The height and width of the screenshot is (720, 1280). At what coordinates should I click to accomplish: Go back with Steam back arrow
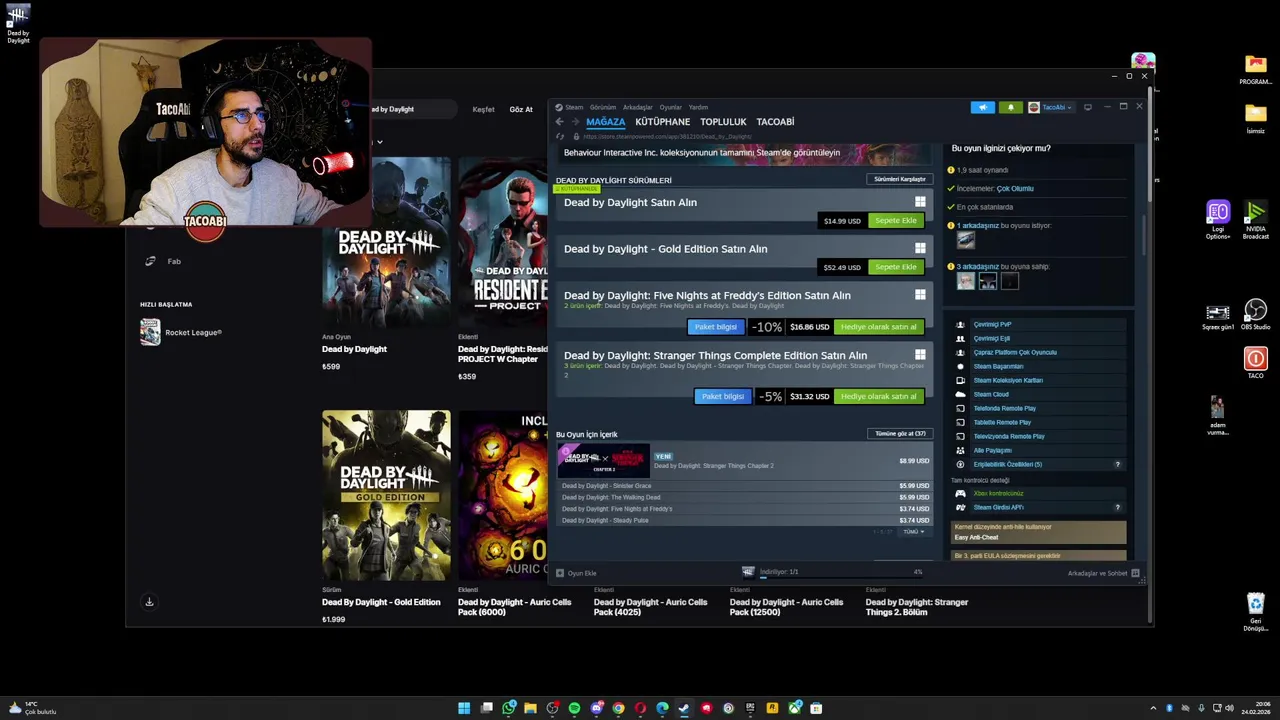560,122
